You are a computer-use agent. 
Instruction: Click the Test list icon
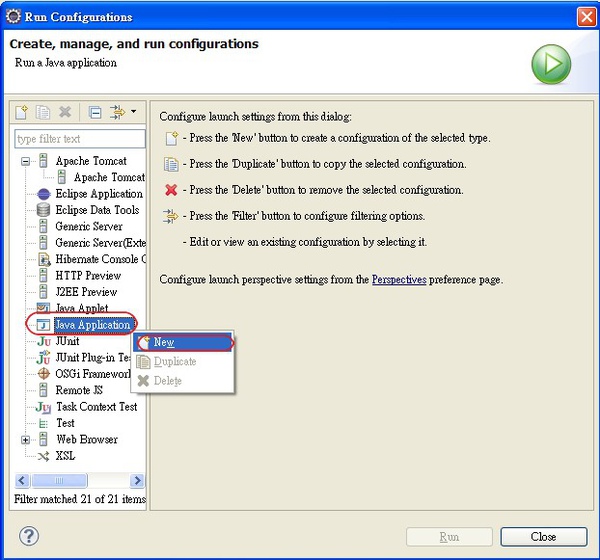pyautogui.click(x=43, y=424)
